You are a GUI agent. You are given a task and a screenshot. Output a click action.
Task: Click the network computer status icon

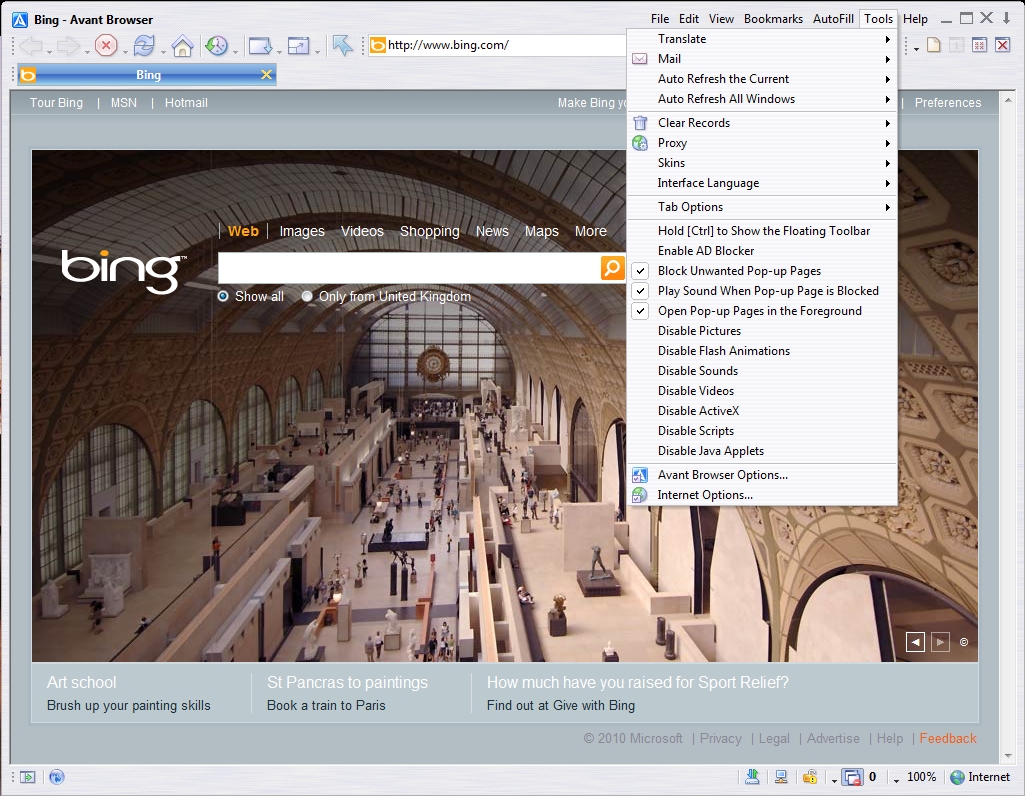[x=781, y=776]
